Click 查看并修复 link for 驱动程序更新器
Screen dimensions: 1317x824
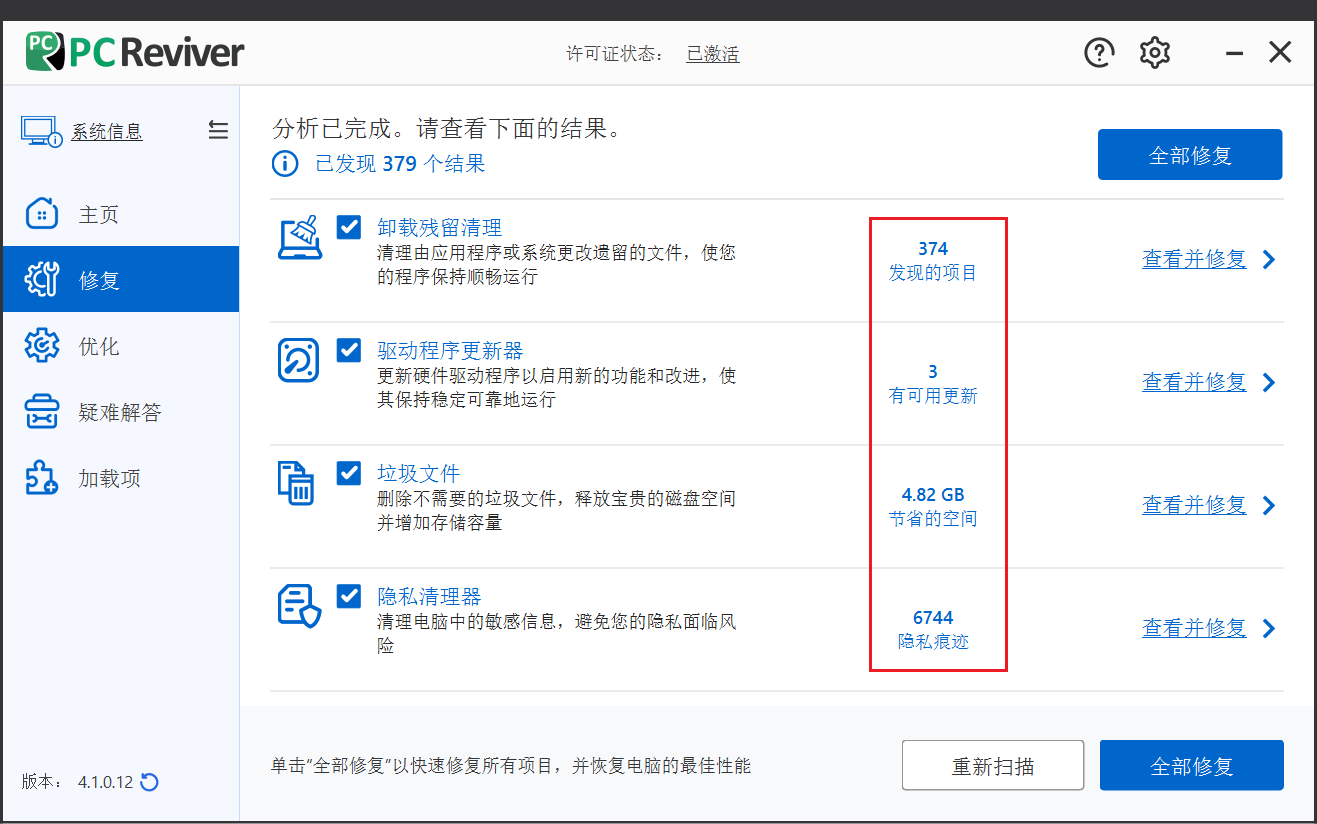(x=1194, y=382)
